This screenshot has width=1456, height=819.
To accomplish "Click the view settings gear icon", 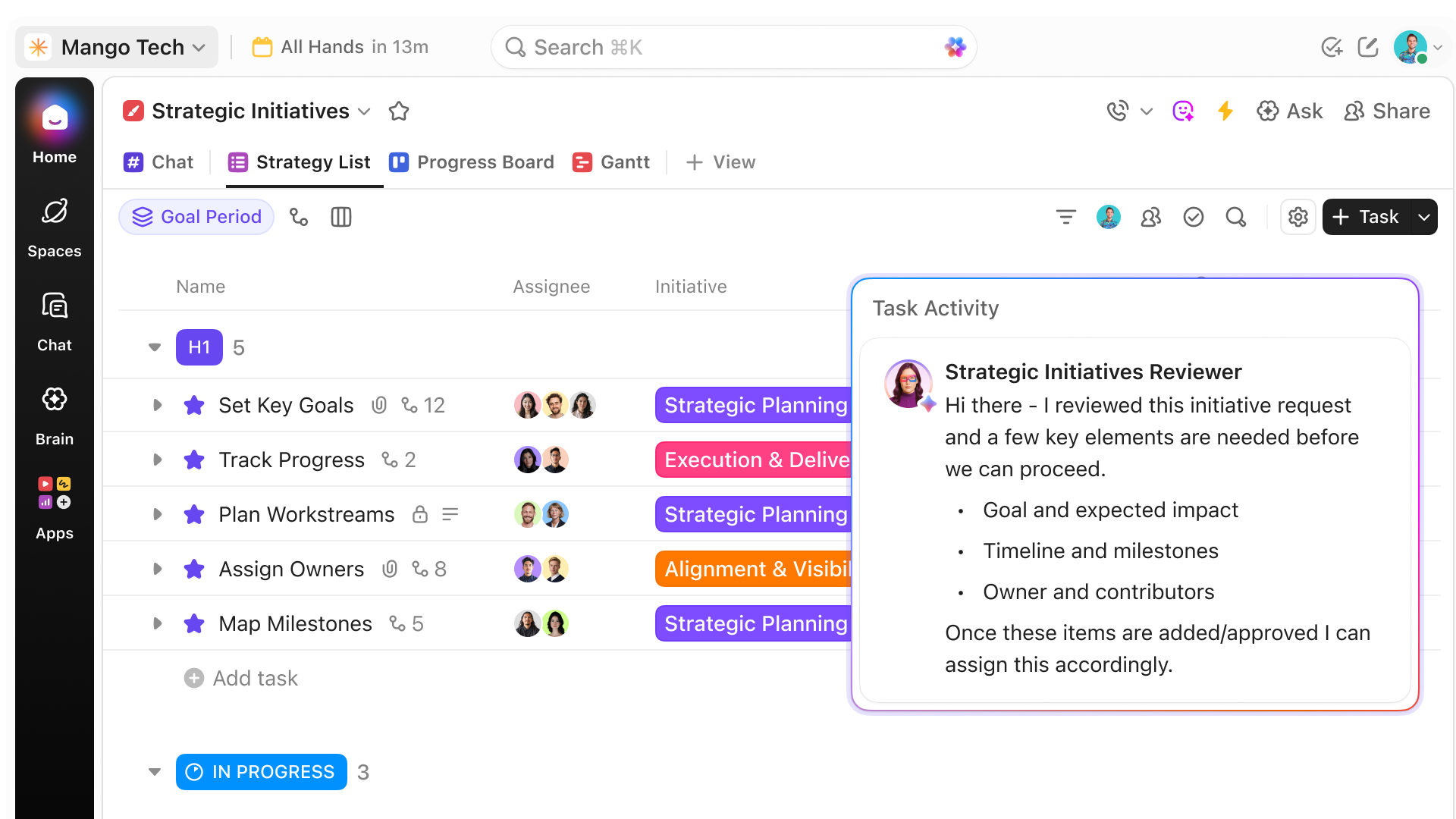I will pyautogui.click(x=1298, y=218).
